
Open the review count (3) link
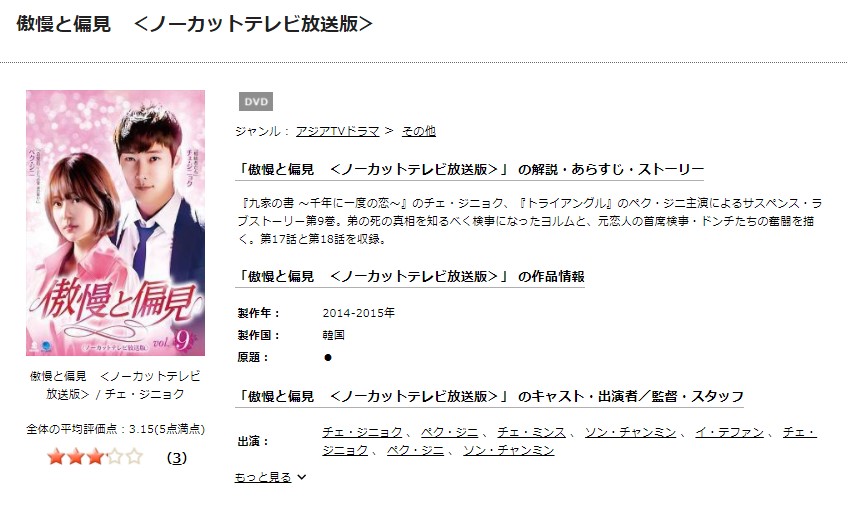click(x=177, y=458)
